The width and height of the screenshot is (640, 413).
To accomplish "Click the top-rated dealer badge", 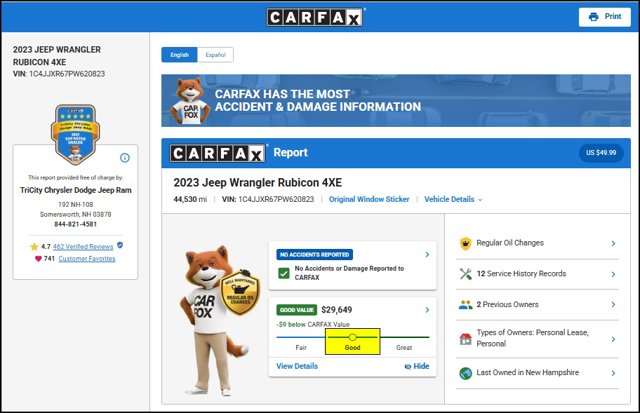I will [76, 135].
